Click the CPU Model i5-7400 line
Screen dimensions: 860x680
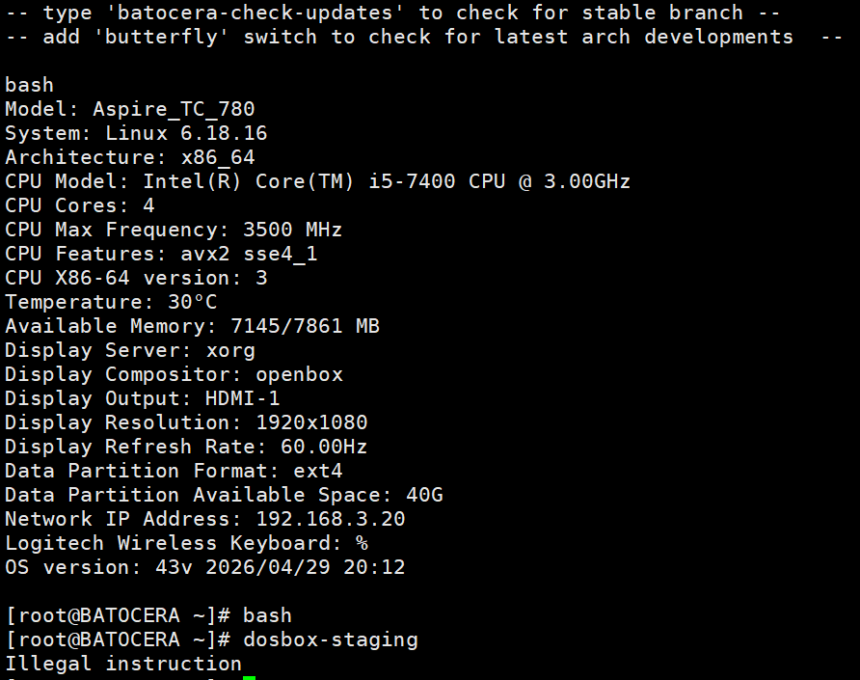[318, 182]
